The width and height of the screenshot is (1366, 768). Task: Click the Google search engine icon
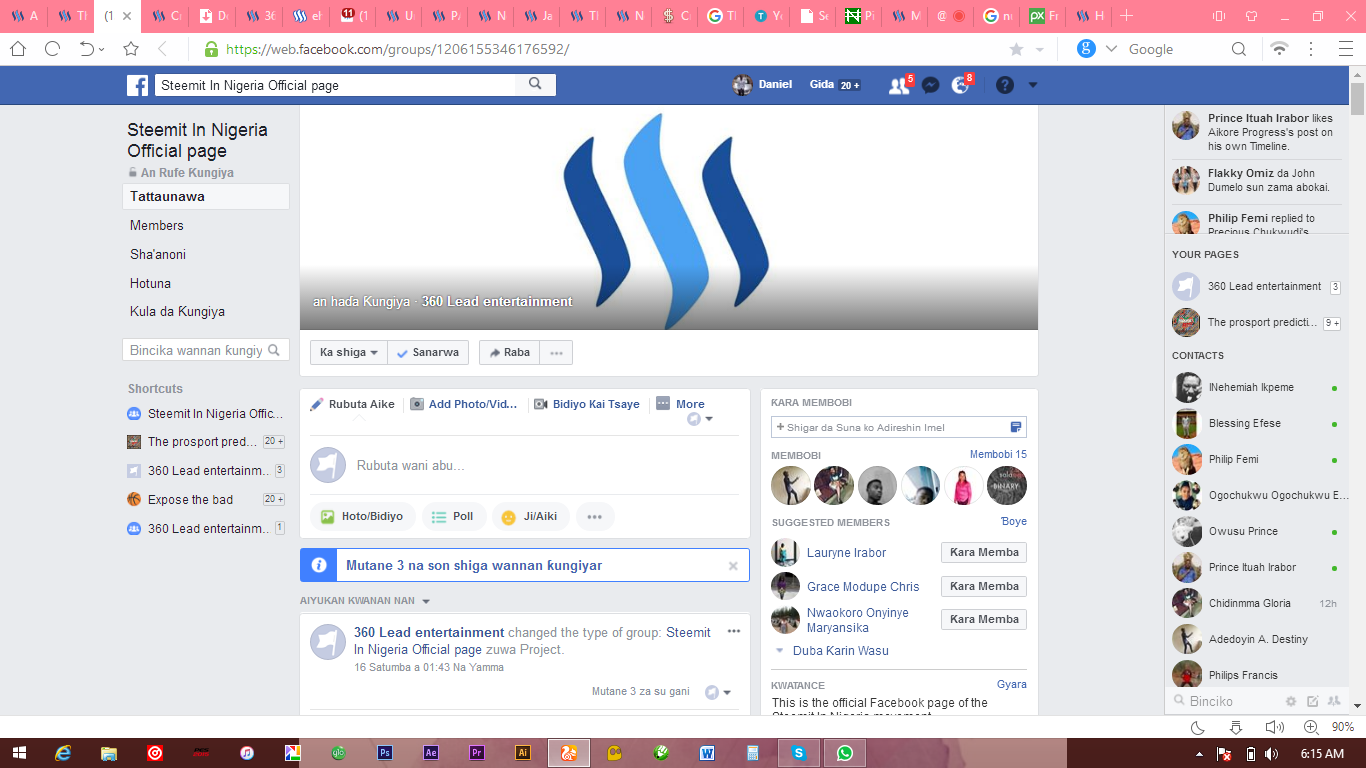pyautogui.click(x=1086, y=48)
